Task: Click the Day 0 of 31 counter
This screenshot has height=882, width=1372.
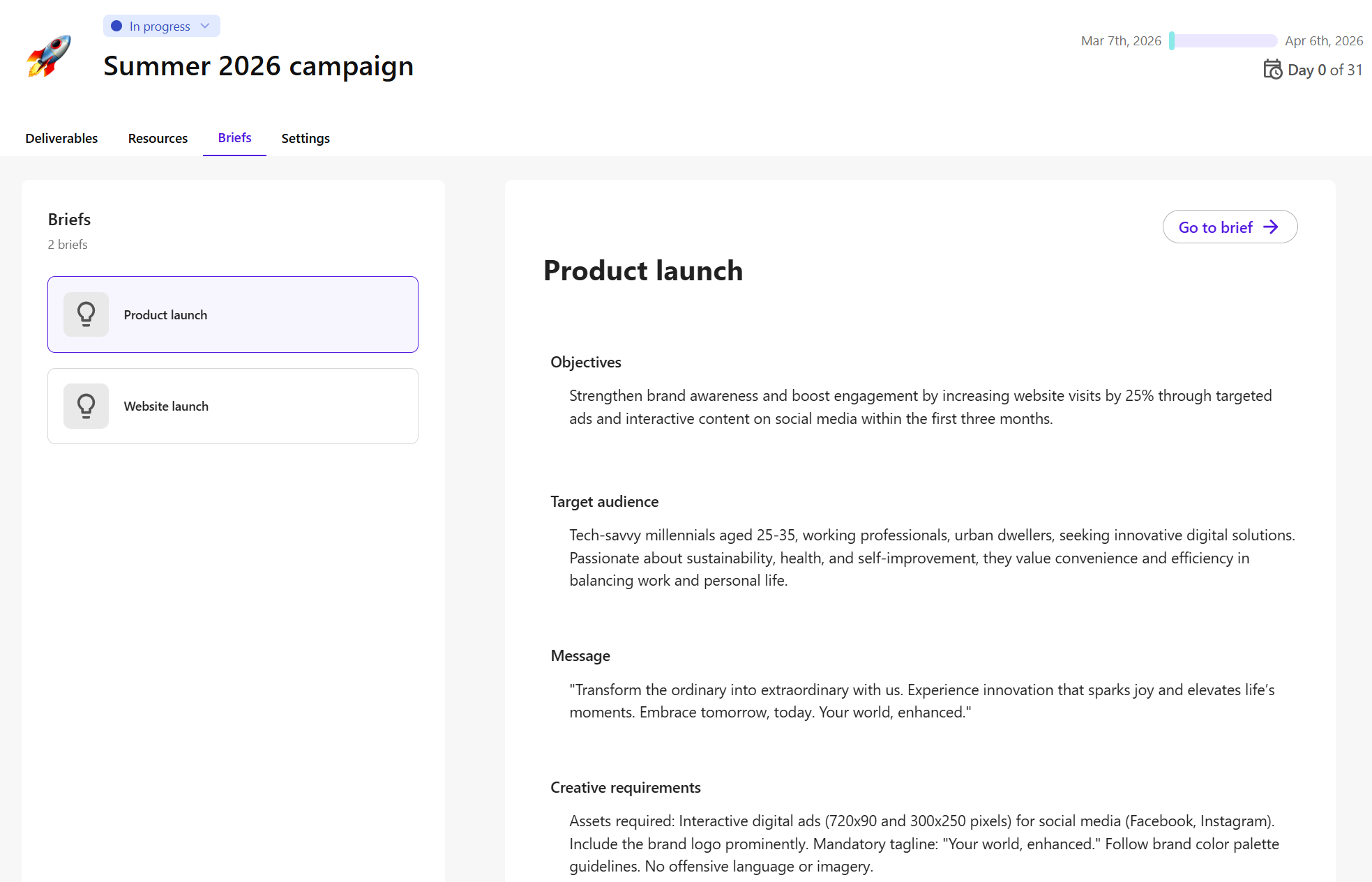Action: (1325, 70)
